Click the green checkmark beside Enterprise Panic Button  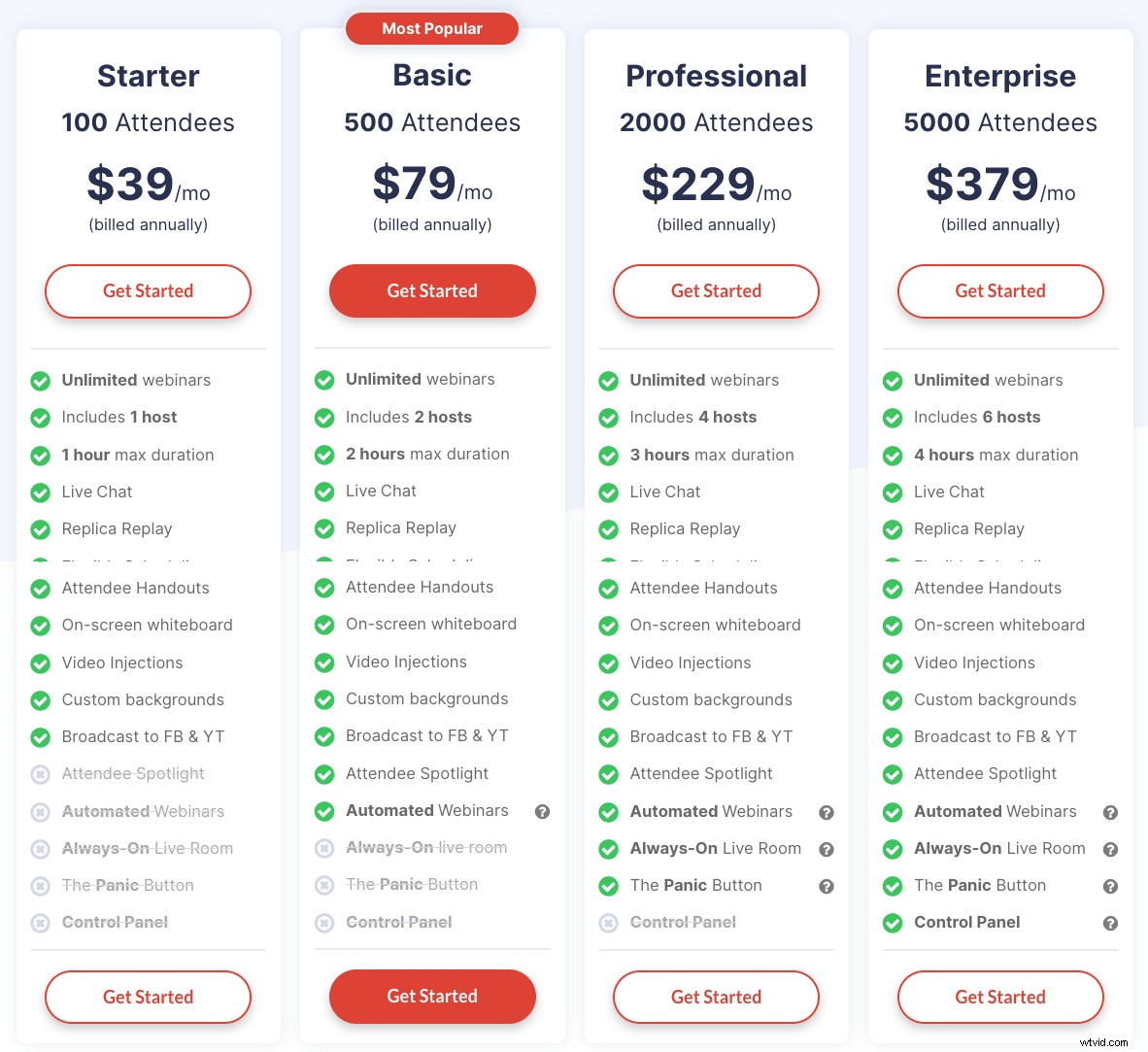coord(892,886)
